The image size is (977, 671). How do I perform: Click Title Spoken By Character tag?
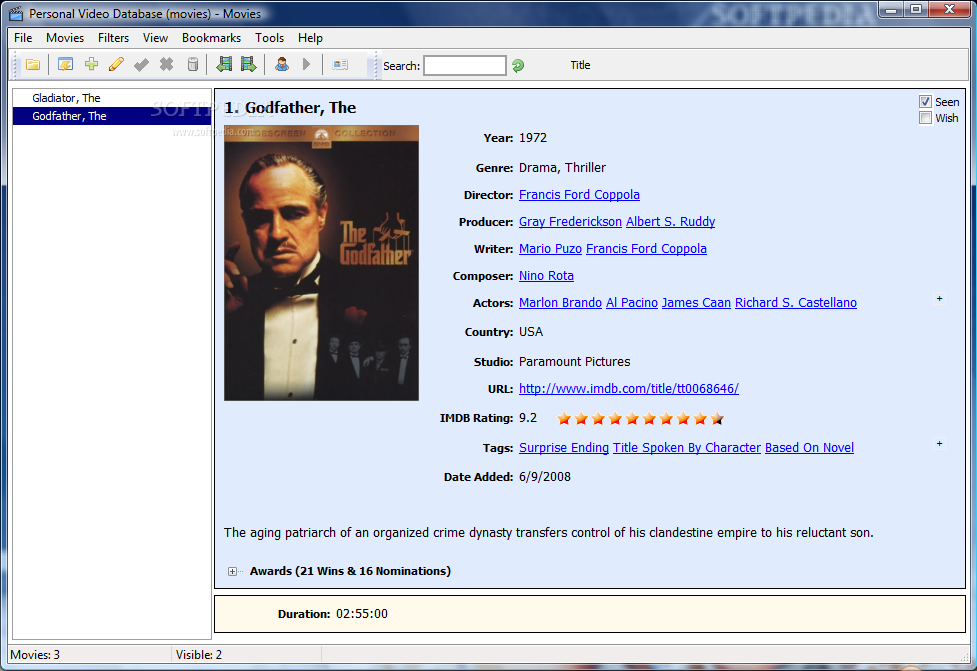click(687, 448)
